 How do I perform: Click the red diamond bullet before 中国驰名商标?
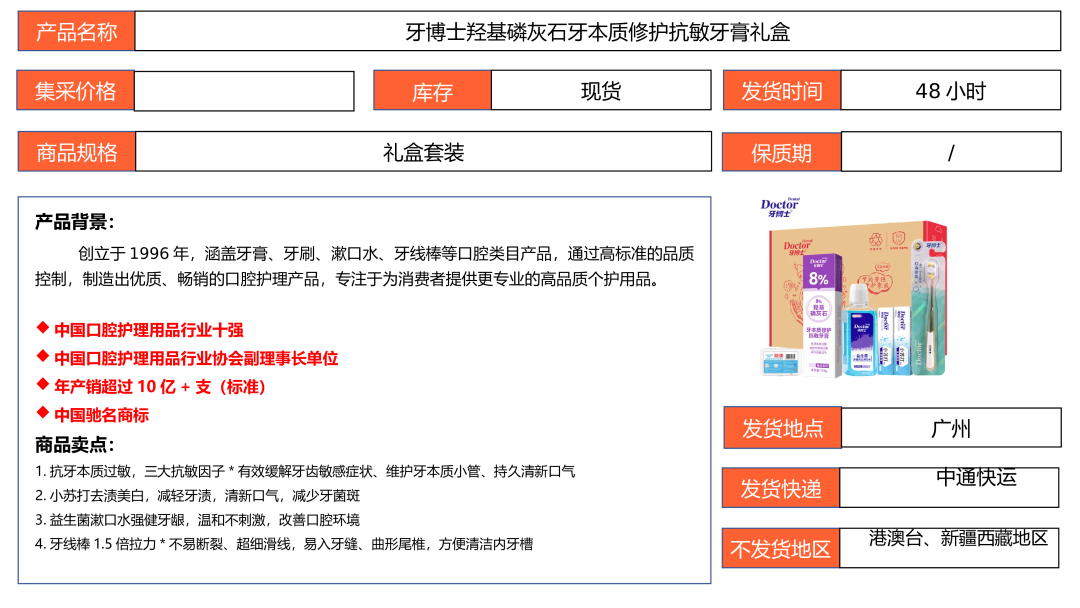click(x=43, y=413)
